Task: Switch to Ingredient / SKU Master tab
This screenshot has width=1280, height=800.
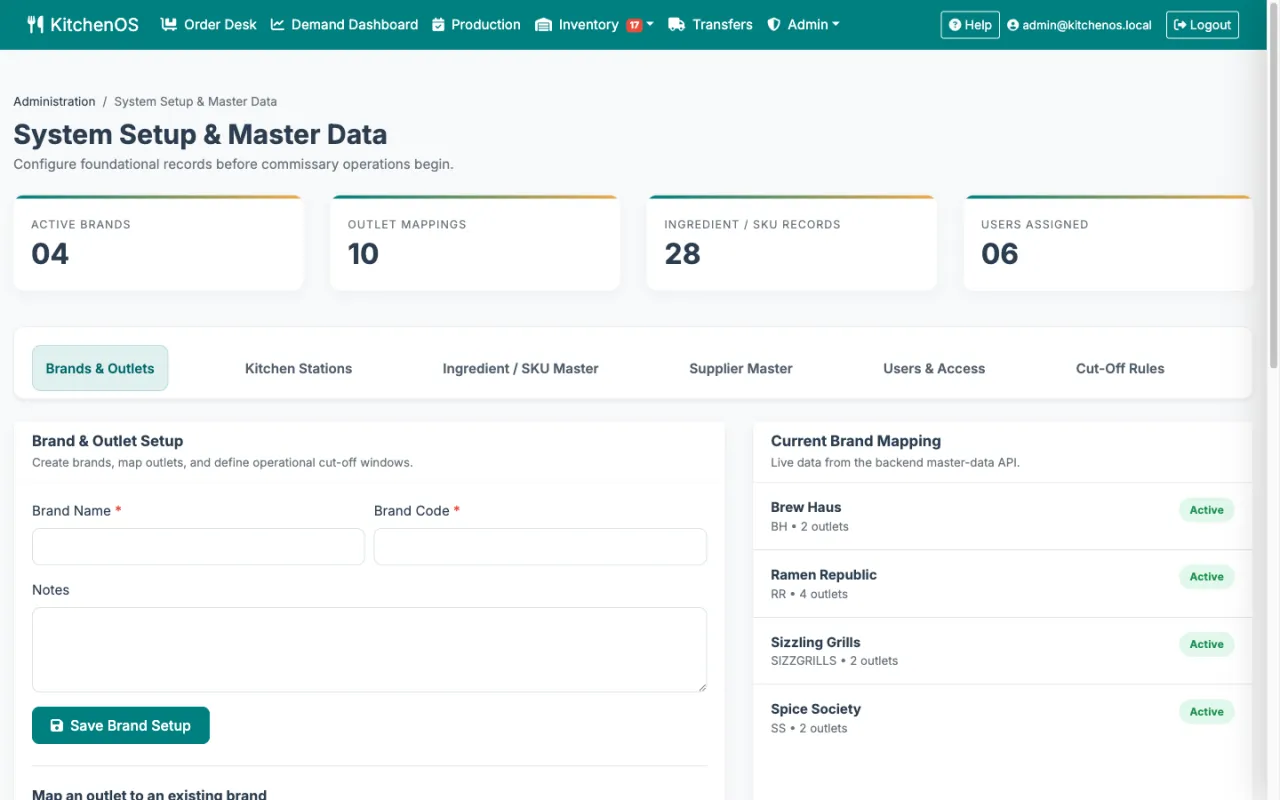Action: tap(520, 368)
